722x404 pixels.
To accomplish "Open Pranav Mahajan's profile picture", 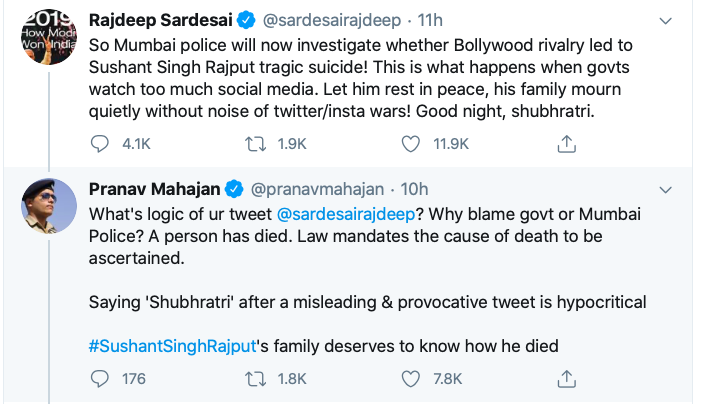I will [45, 208].
